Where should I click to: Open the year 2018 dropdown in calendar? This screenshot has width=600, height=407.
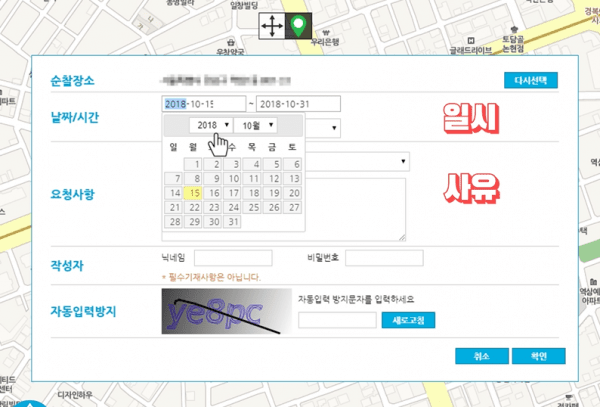click(211, 125)
